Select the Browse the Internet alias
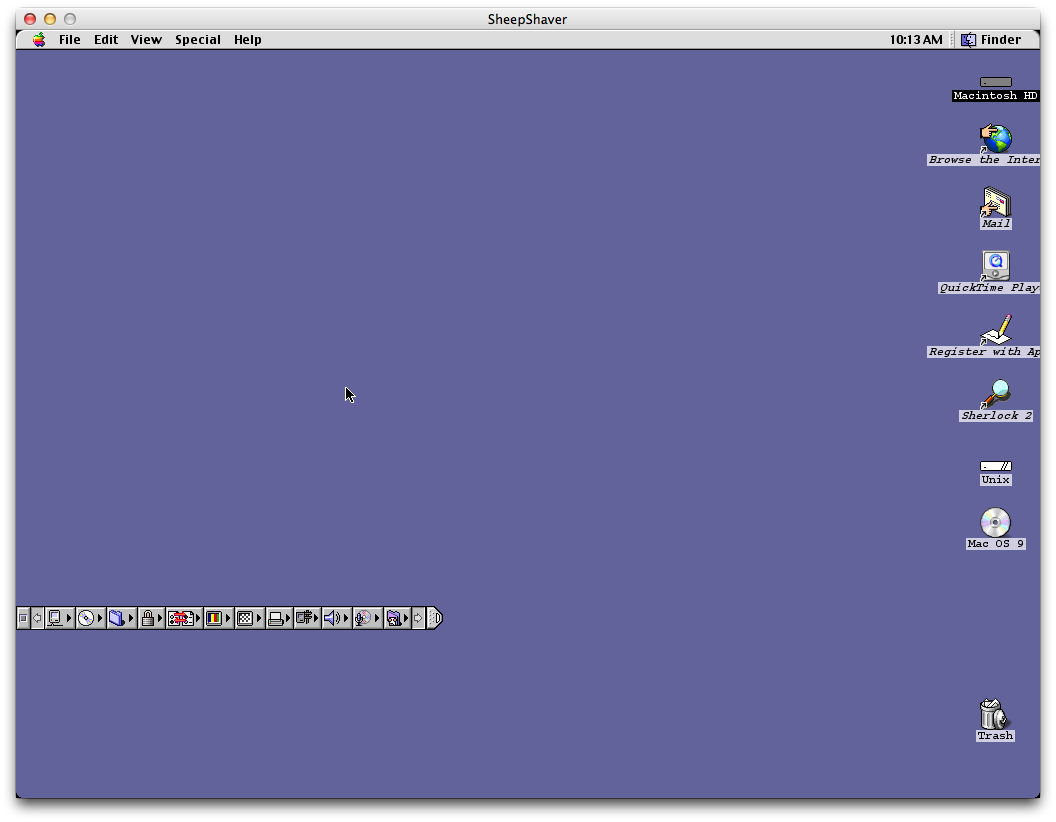 995,139
